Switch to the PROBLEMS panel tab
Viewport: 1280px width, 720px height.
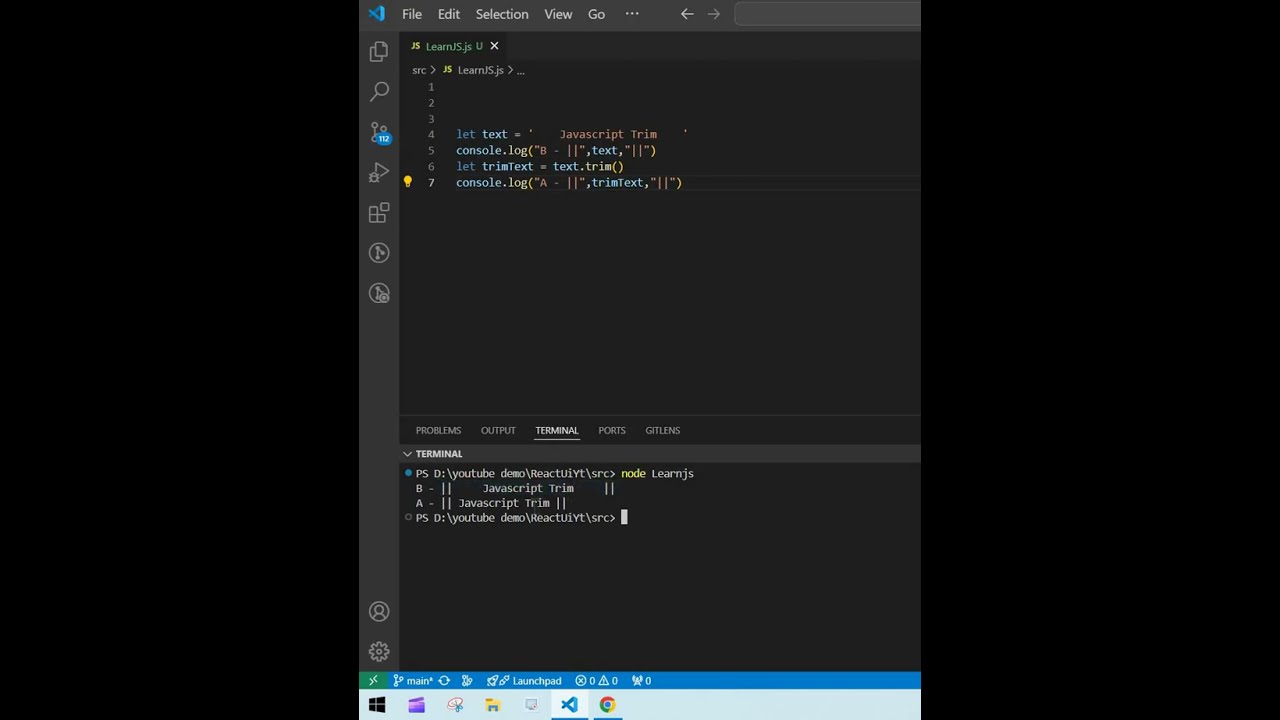438,430
